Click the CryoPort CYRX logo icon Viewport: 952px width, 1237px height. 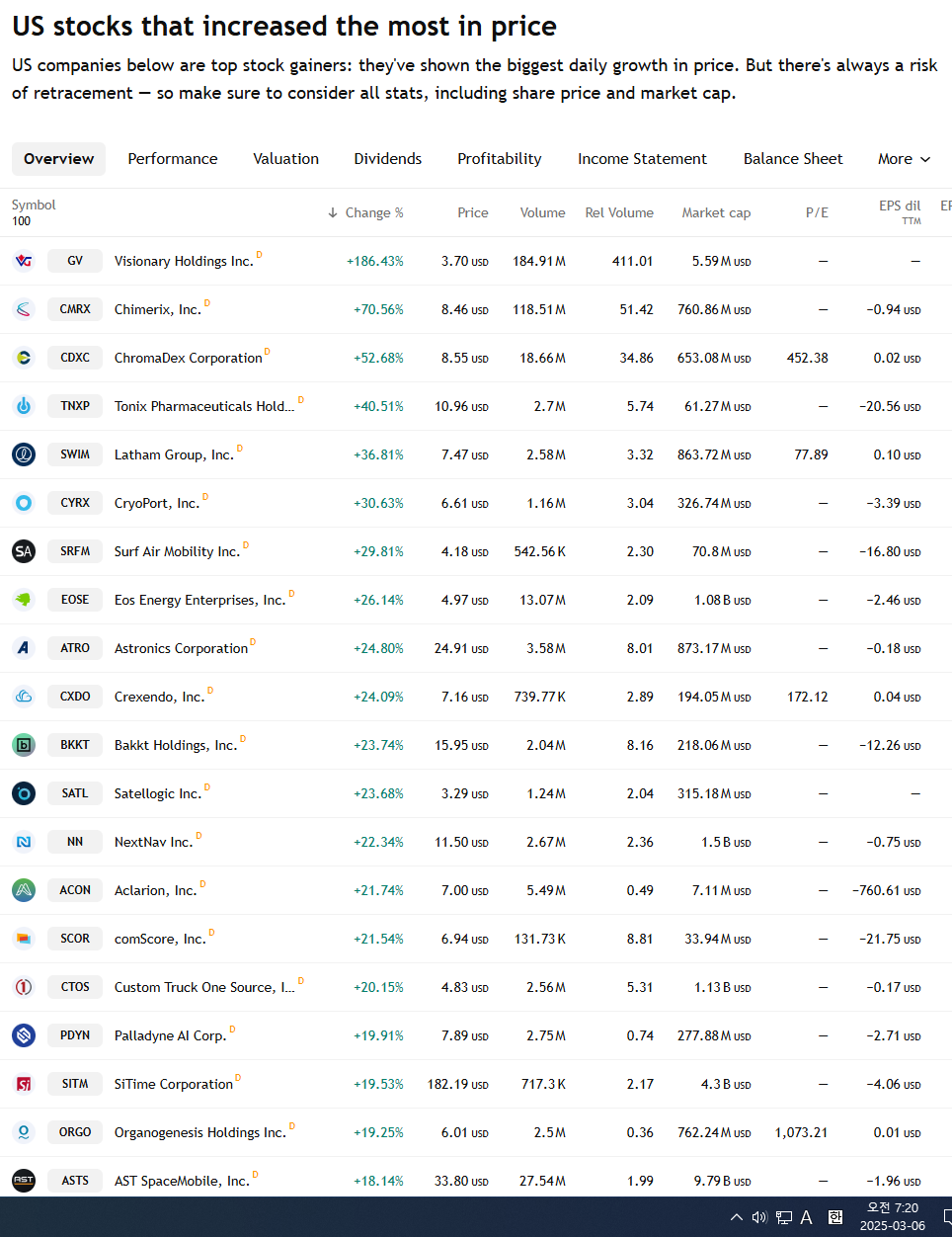[x=24, y=503]
